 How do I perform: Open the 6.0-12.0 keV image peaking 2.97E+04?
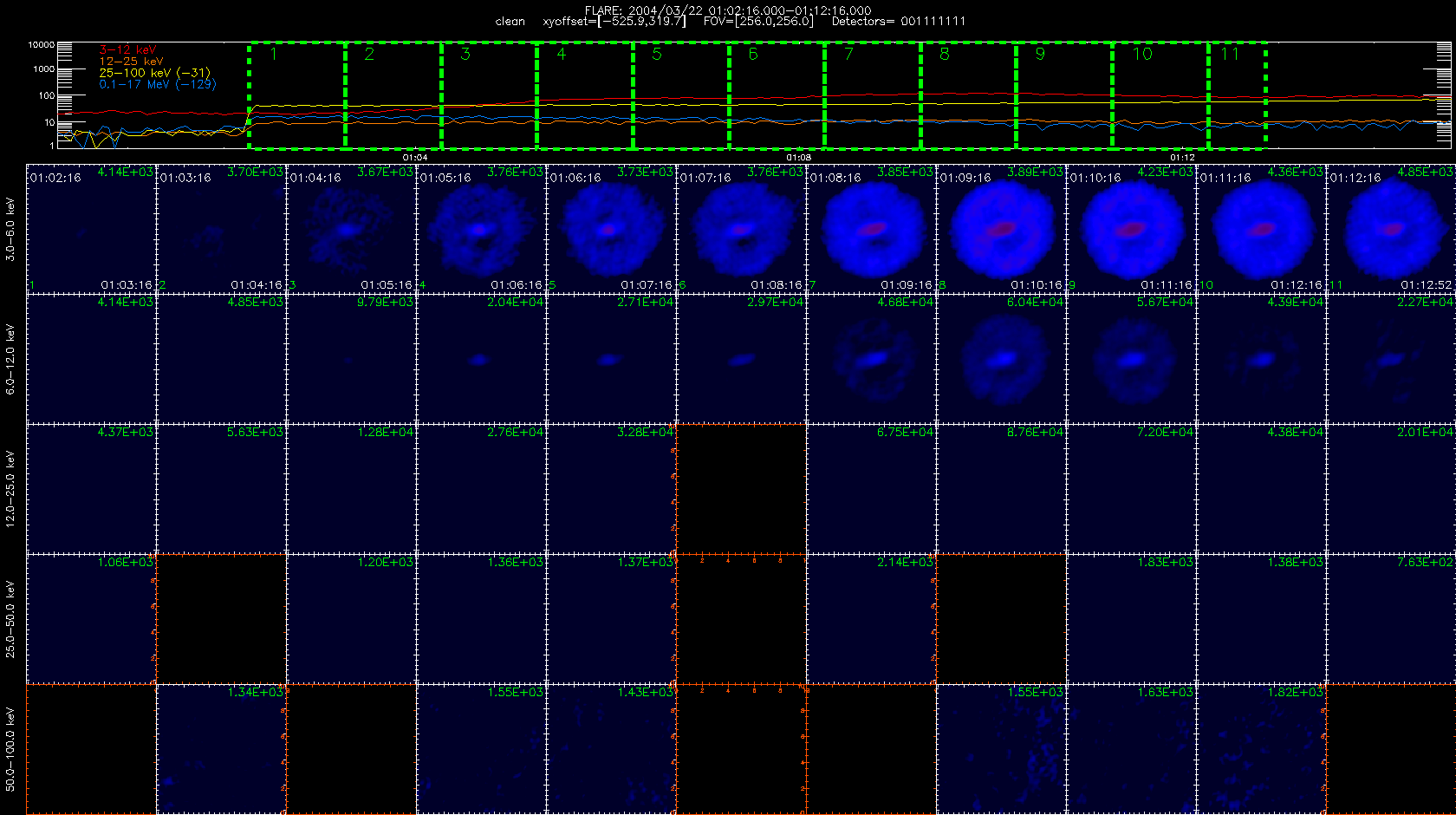pyautogui.click(x=741, y=359)
